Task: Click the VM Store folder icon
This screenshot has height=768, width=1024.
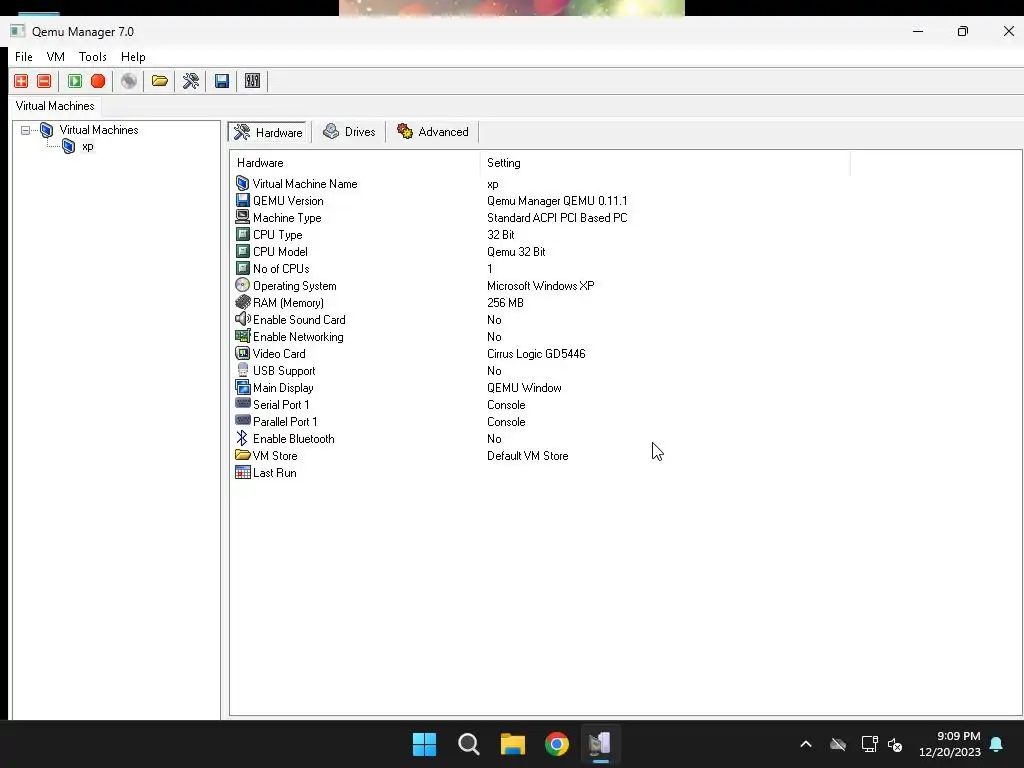Action: pos(242,455)
